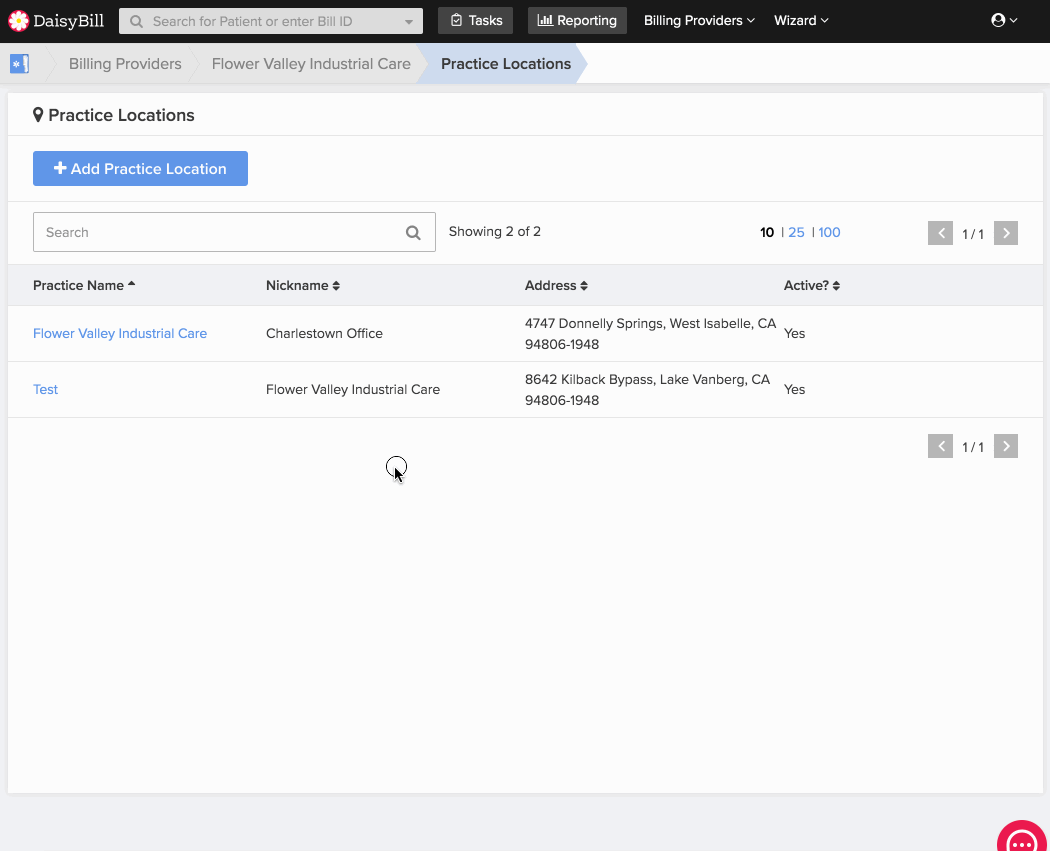Click bottom previous page arrow

[940, 446]
